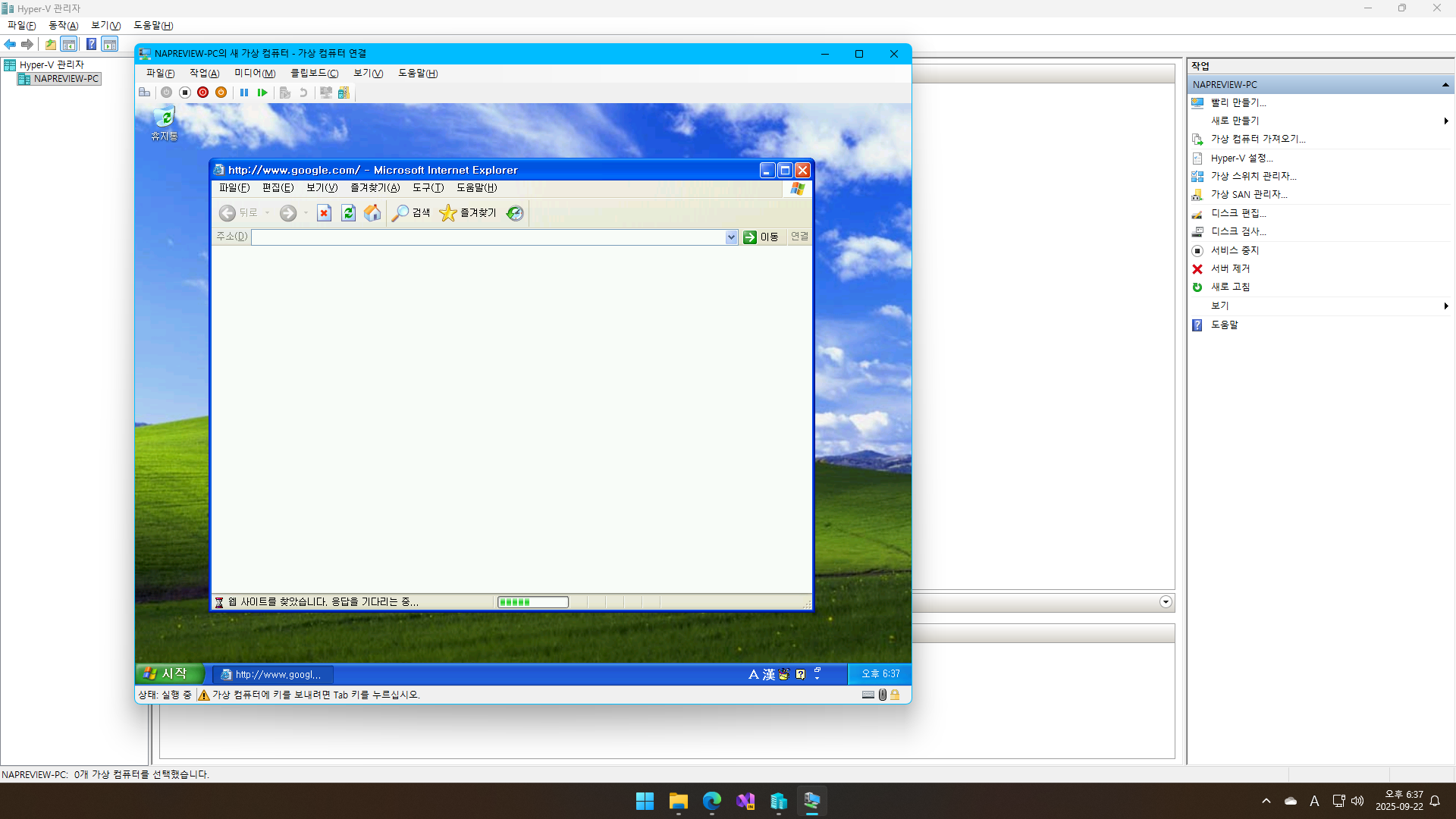Image resolution: width=1456 pixels, height=819 pixels.
Task: Click the VM checkpoint icon
Action: 285,93
